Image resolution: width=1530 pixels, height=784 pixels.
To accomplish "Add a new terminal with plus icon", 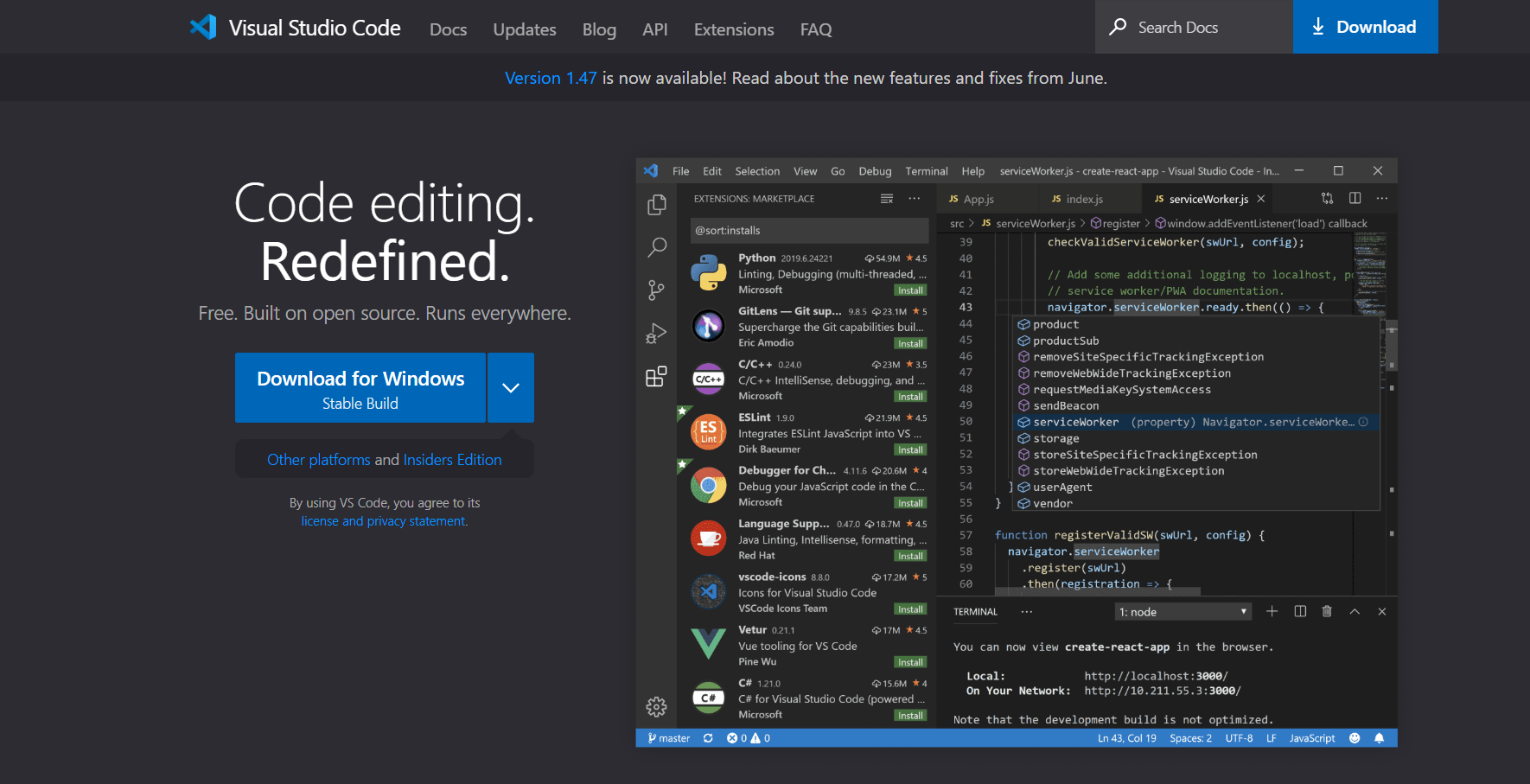I will (1272, 611).
